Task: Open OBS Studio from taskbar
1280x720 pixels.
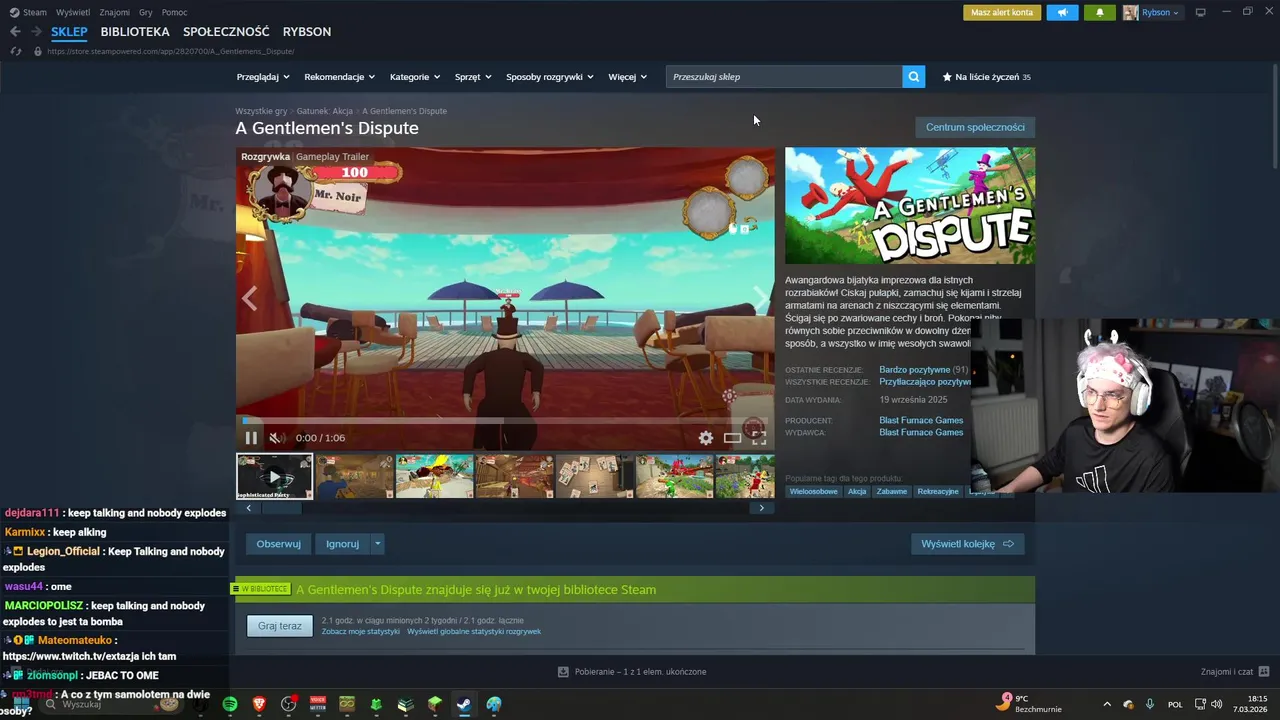Action: tap(289, 704)
